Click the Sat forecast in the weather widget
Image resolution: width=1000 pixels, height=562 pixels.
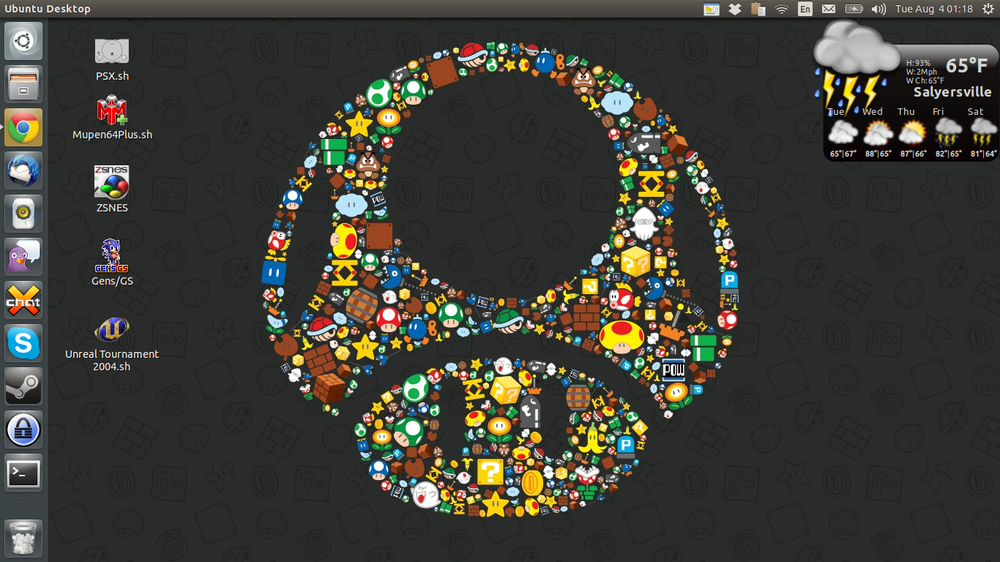pyautogui.click(x=982, y=133)
